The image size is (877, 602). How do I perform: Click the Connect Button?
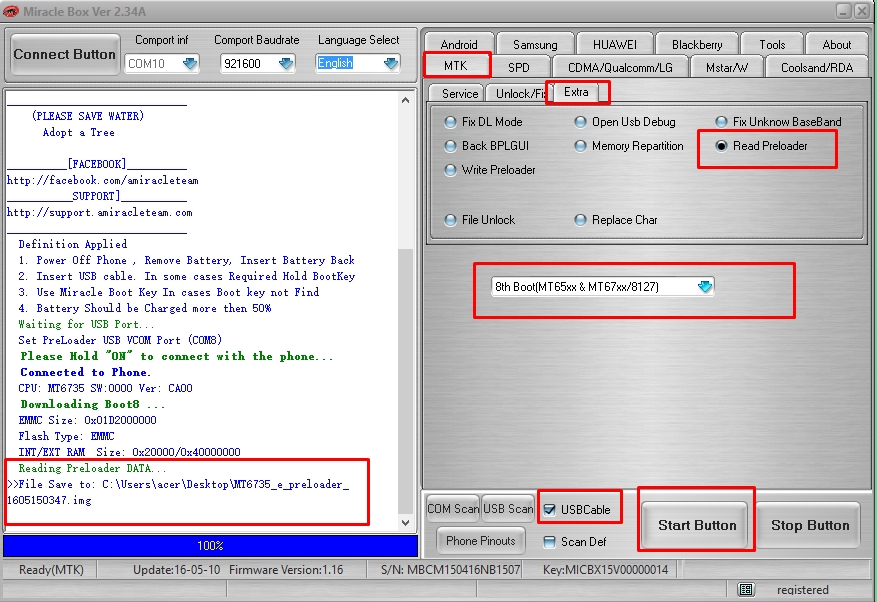(64, 54)
